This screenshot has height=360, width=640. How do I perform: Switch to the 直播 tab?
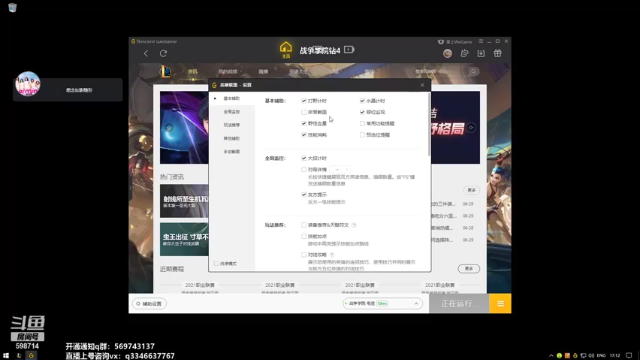[263, 71]
